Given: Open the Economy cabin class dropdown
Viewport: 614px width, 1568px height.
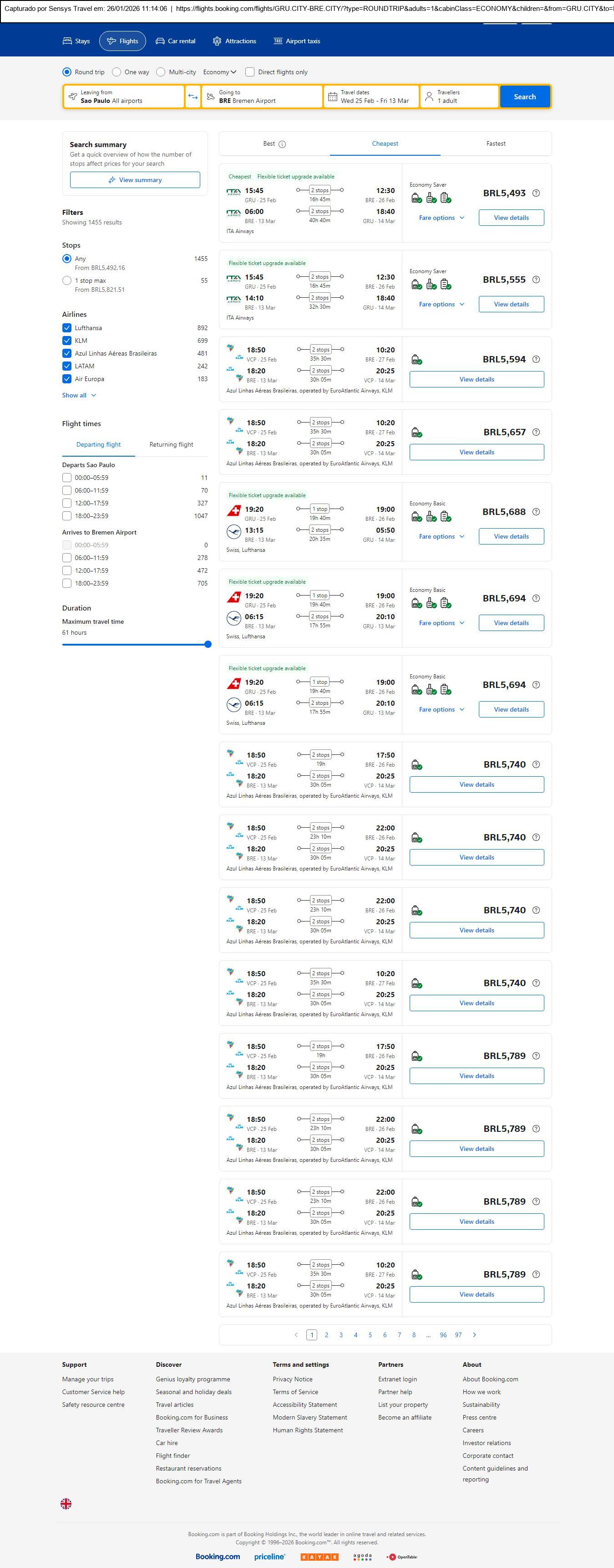Looking at the screenshot, I should tap(219, 72).
